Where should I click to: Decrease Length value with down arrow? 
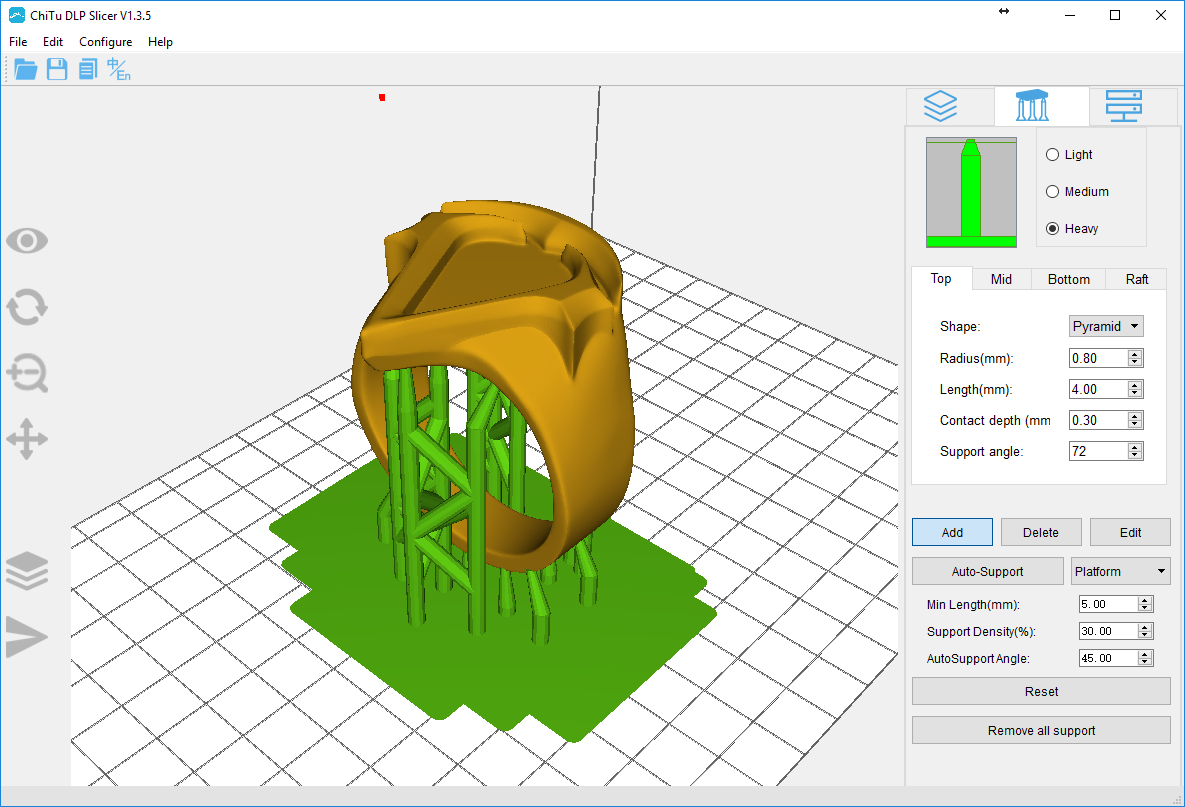[1134, 394]
